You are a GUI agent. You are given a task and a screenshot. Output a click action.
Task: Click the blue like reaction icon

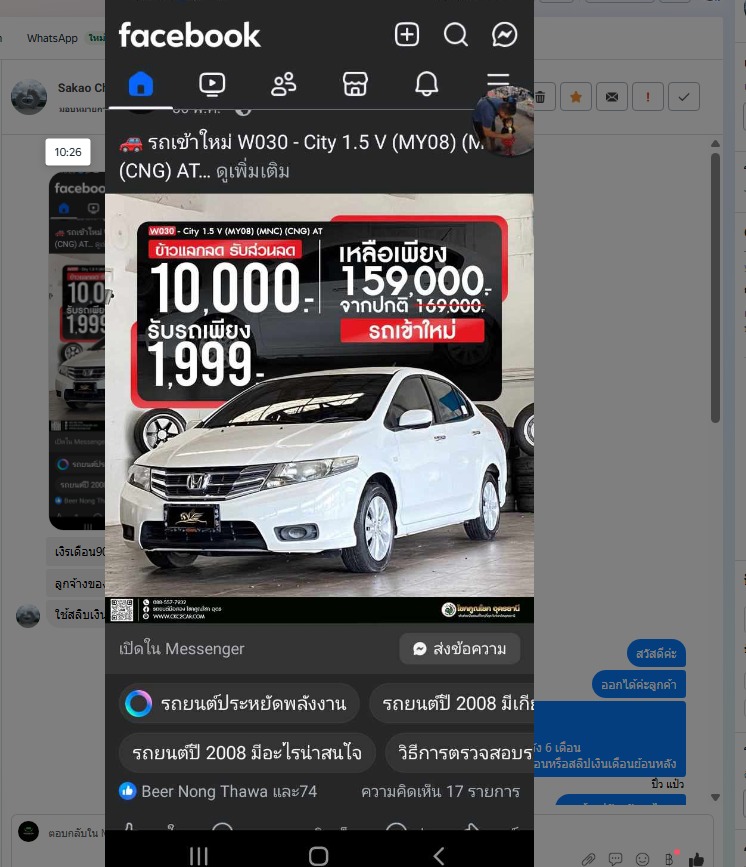click(x=127, y=791)
